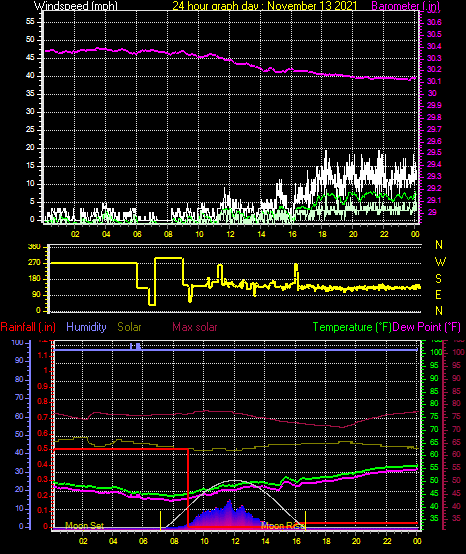Select the Humidity legend label
This screenshot has width=466, height=554.
(86, 327)
